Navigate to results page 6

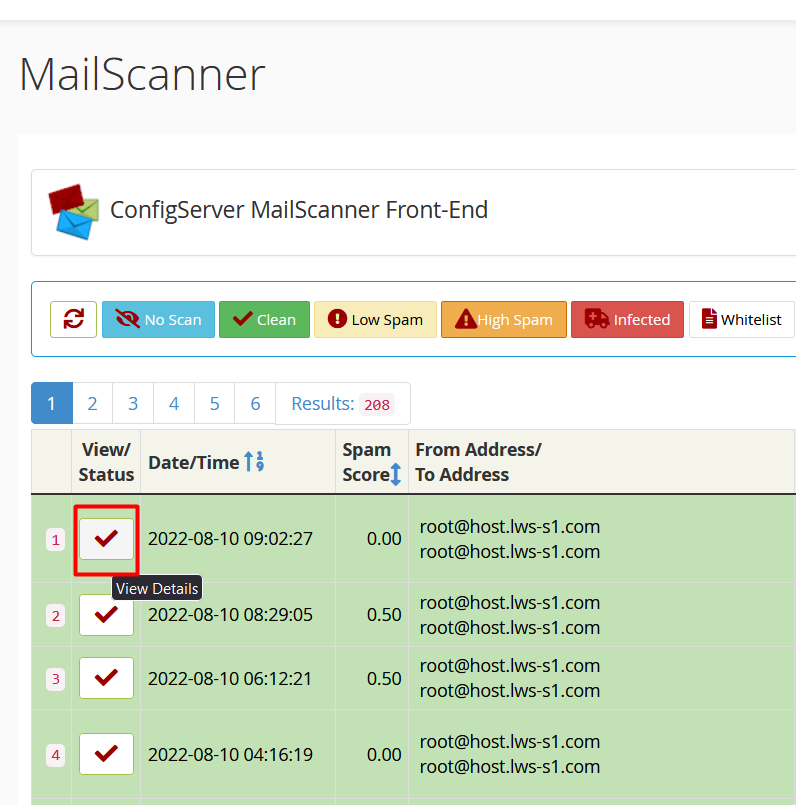click(255, 404)
